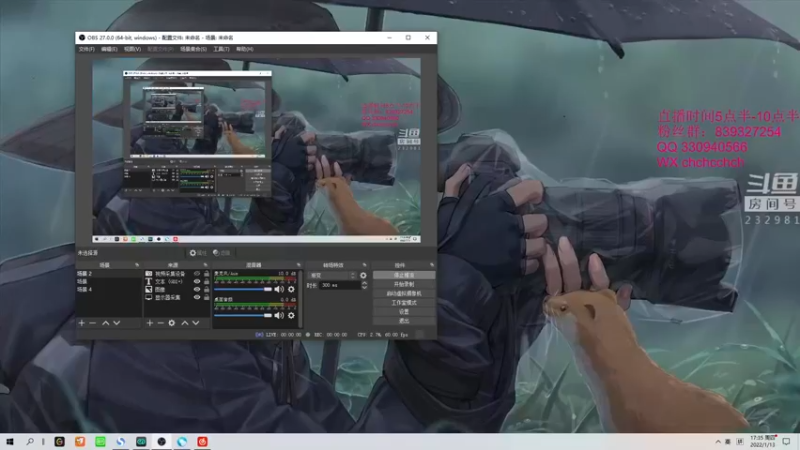The width and height of the screenshot is (800, 450).
Task: Click the 工作室模式 button
Action: [404, 303]
